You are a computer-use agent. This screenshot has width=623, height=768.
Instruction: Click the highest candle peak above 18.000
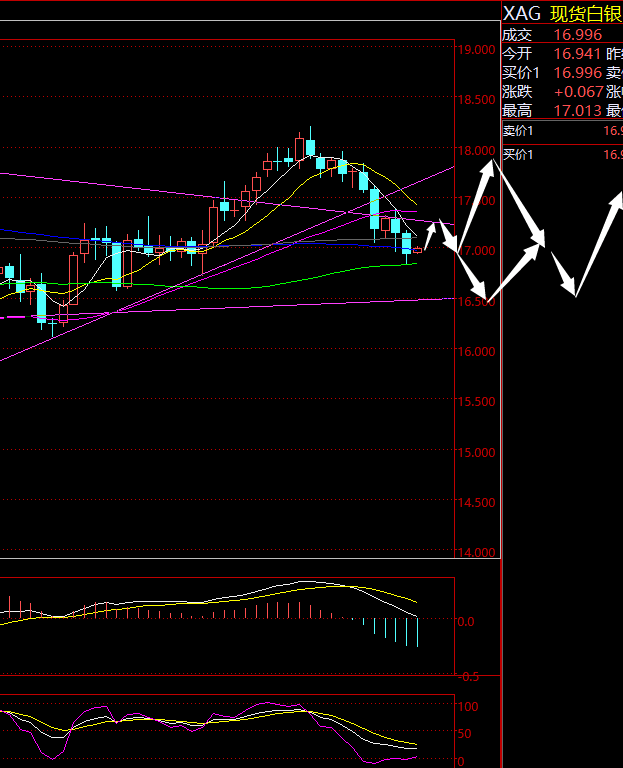click(311, 142)
